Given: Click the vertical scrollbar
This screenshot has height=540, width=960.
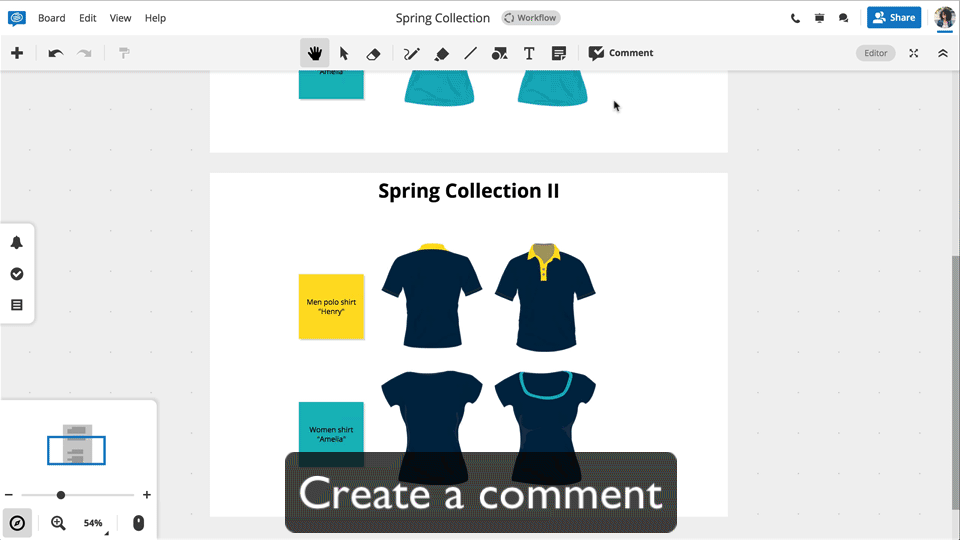Looking at the screenshot, I should click(955, 382).
